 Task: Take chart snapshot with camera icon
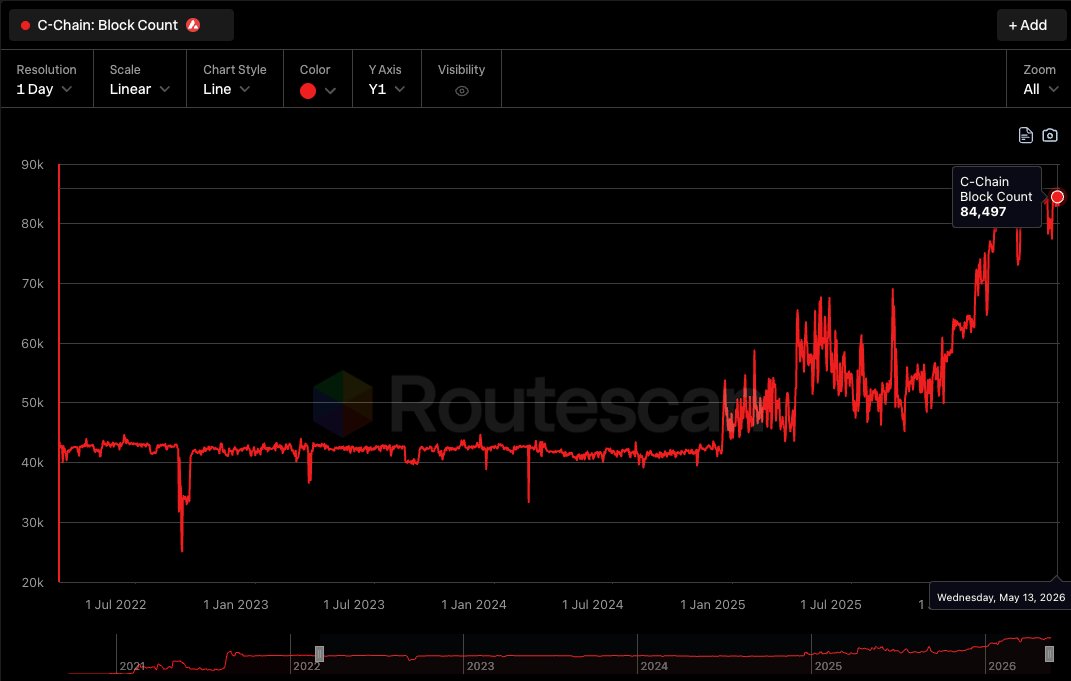tap(1050, 135)
